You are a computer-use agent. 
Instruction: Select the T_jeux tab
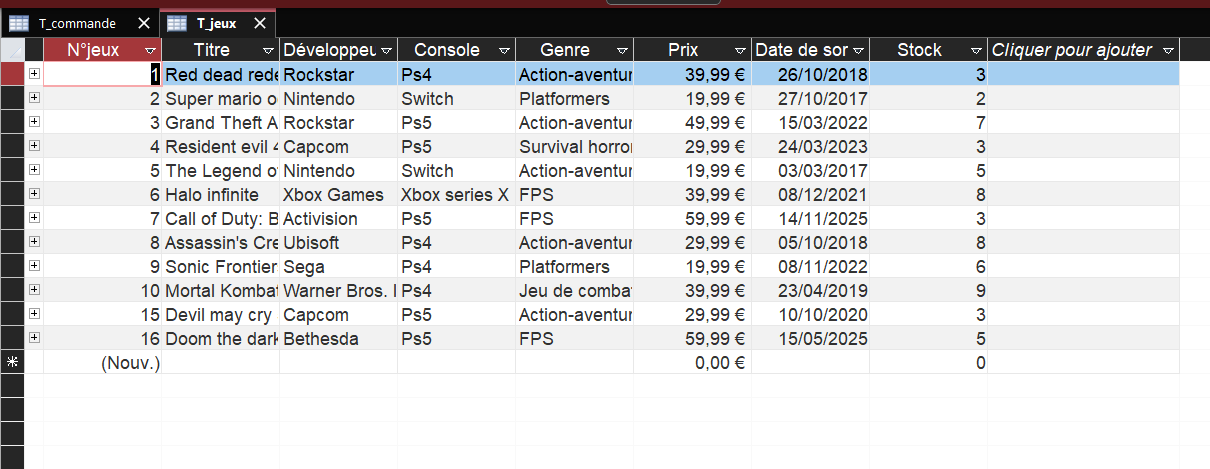pos(216,23)
